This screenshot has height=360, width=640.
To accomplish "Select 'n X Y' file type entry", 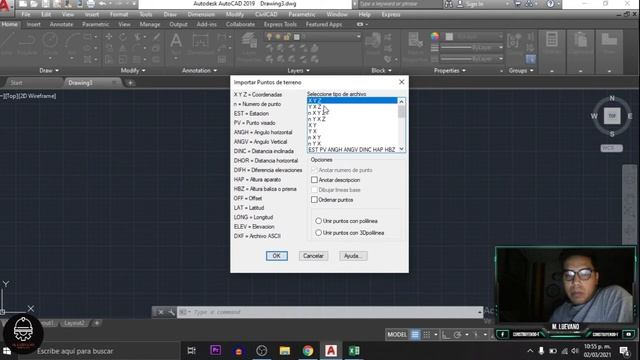I will 352,137.
